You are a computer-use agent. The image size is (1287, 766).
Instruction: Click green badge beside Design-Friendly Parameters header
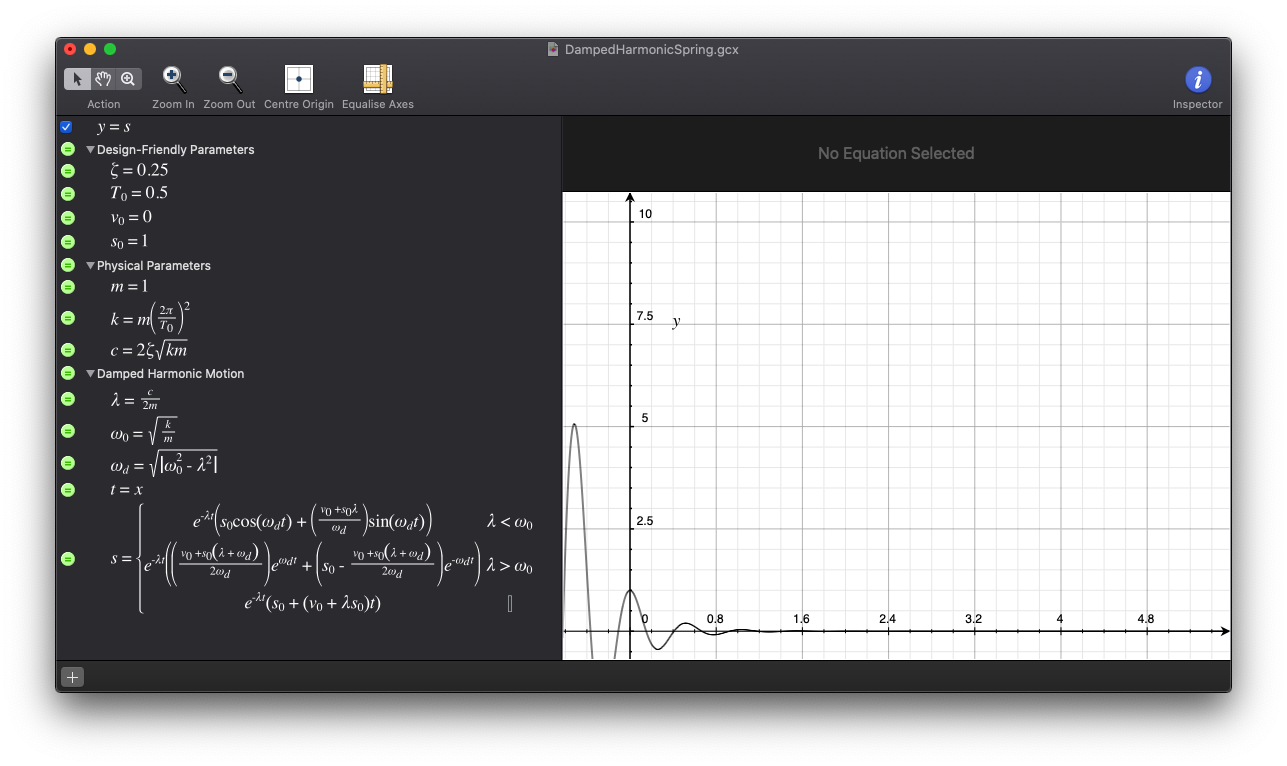(68, 149)
